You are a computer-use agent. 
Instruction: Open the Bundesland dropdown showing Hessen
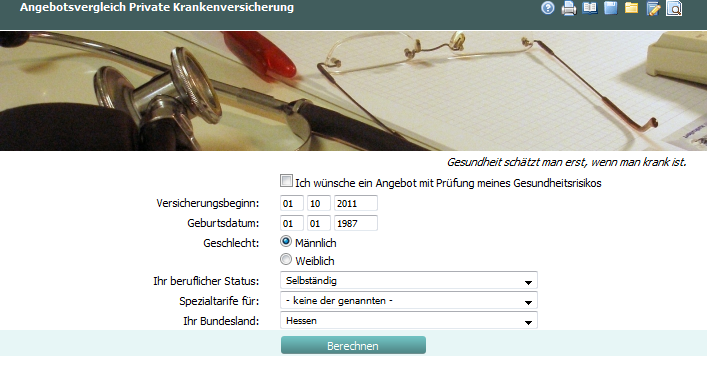click(x=409, y=320)
